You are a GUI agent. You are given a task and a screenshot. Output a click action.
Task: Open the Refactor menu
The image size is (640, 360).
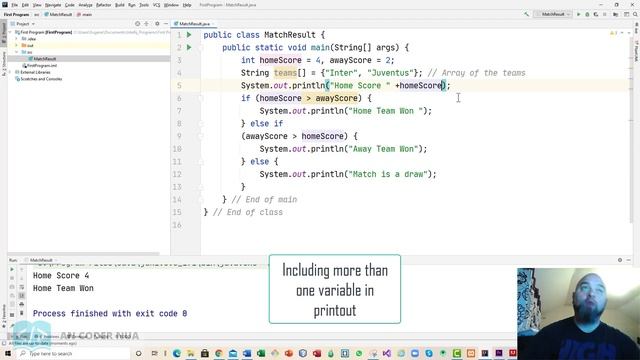(103, 5)
